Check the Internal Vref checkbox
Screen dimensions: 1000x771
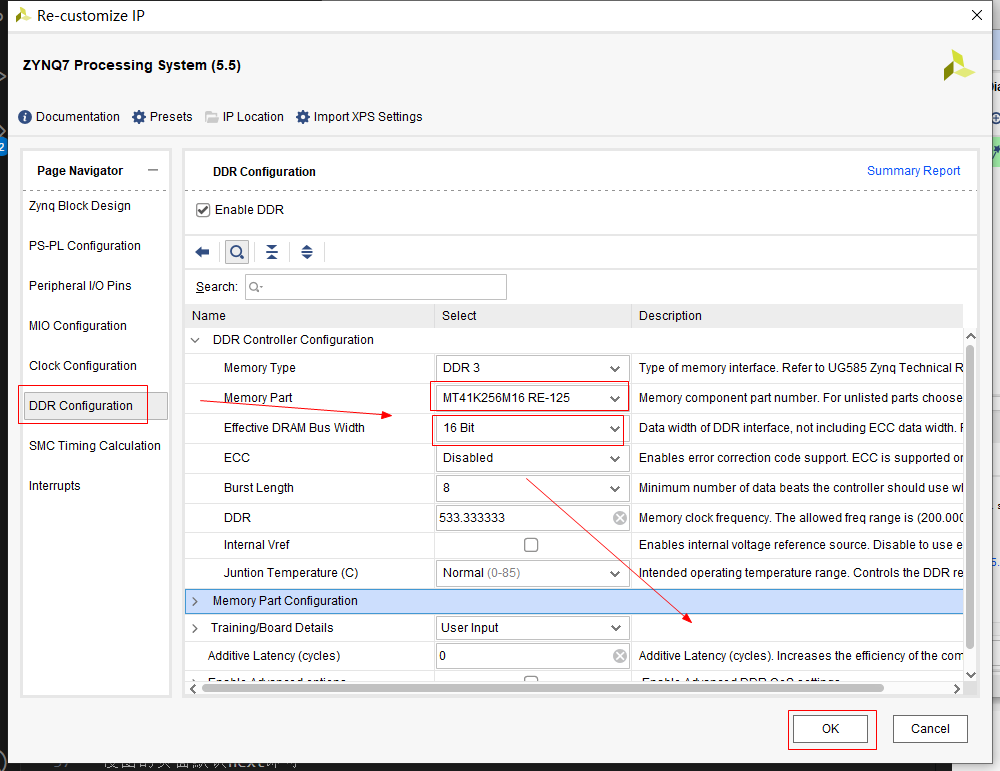pos(531,545)
